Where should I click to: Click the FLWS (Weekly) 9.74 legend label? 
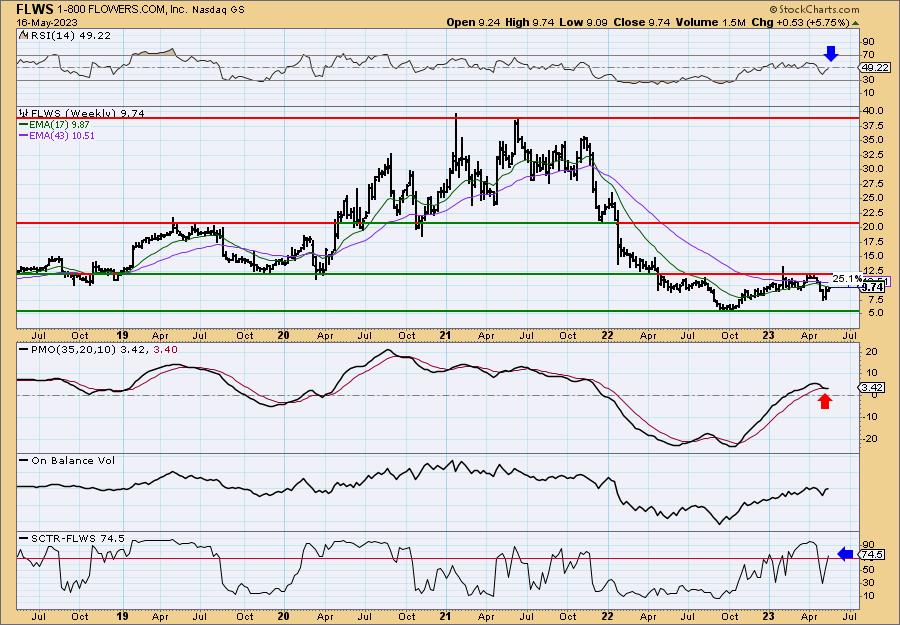(x=87, y=113)
